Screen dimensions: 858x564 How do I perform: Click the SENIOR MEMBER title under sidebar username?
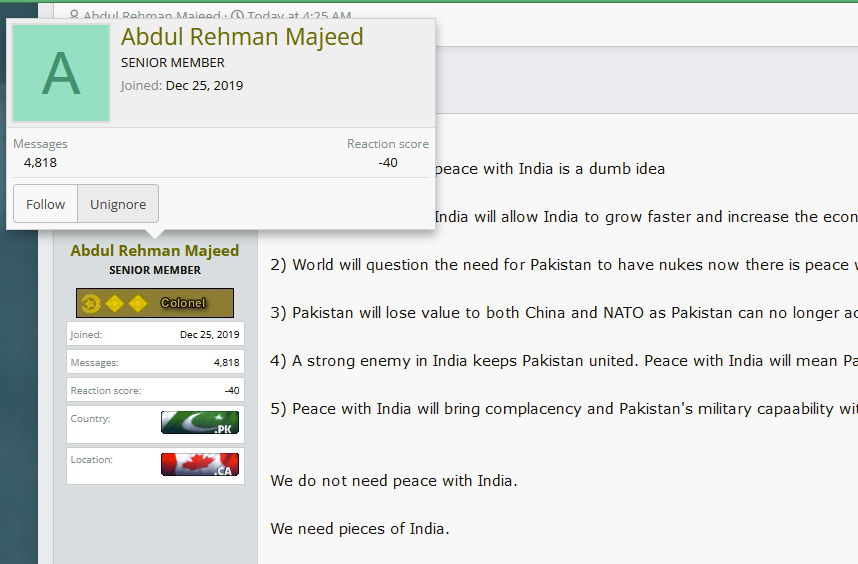(155, 270)
